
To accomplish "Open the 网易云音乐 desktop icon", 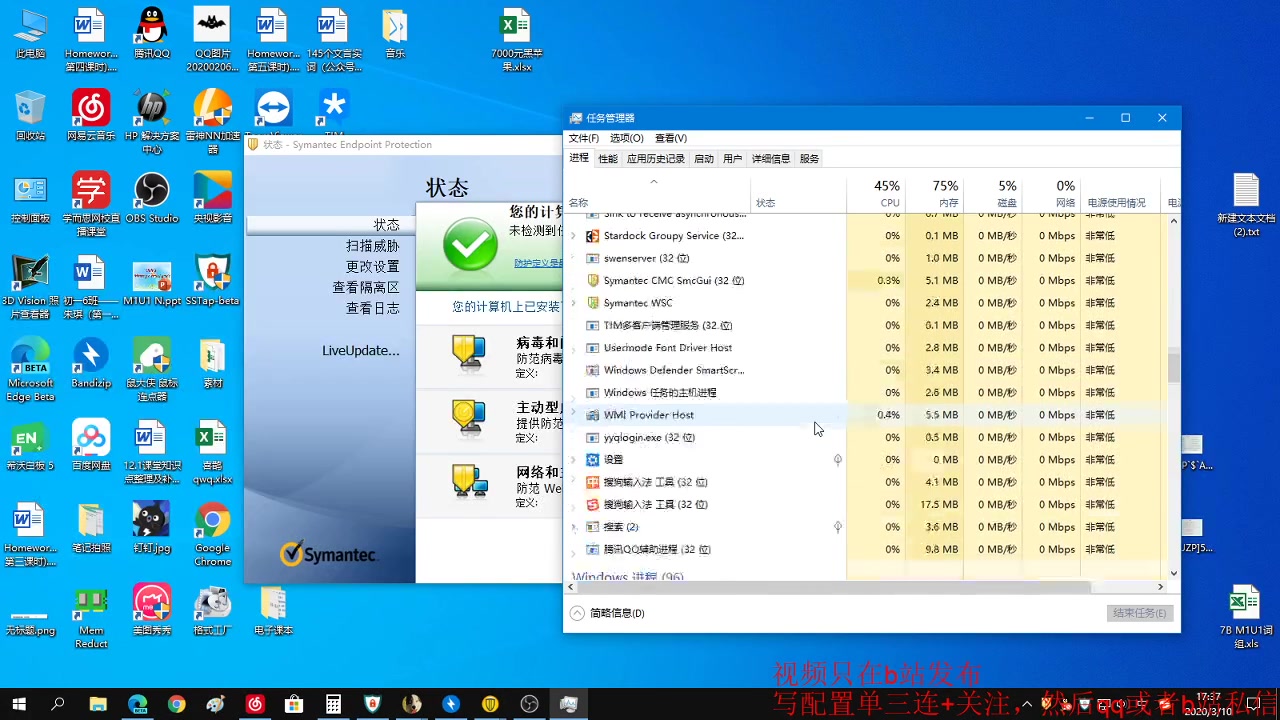I will click(91, 115).
